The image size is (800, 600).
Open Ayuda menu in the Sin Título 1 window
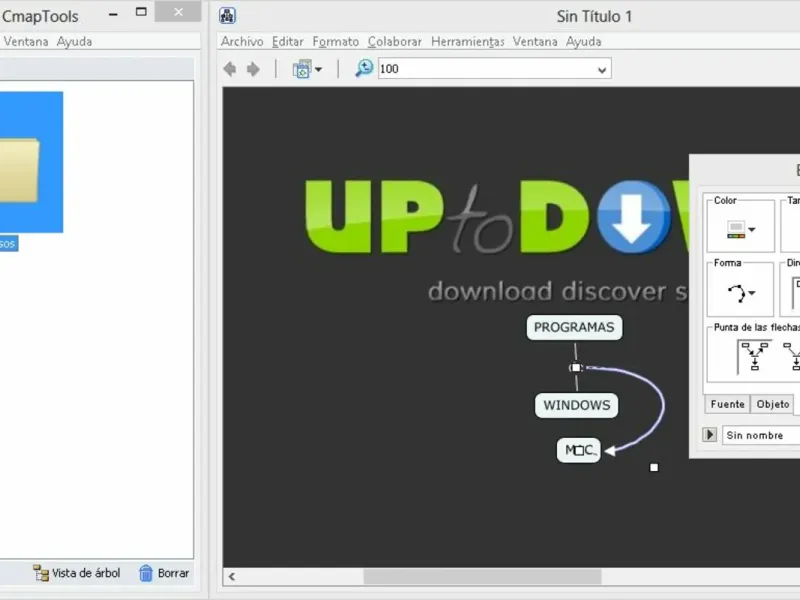(x=584, y=42)
